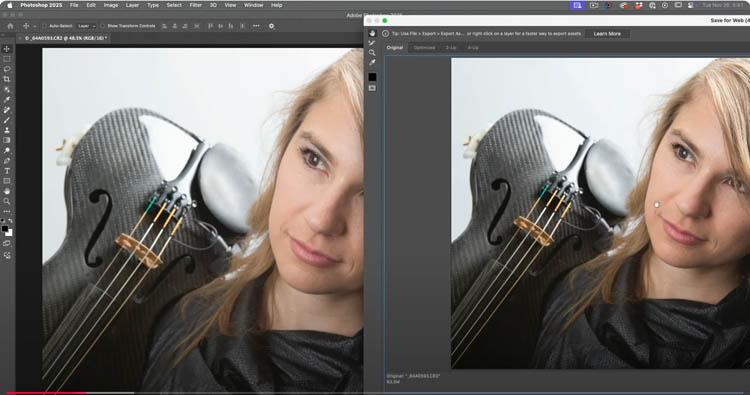Select the Spot Healing Brush tool

pos(7,110)
